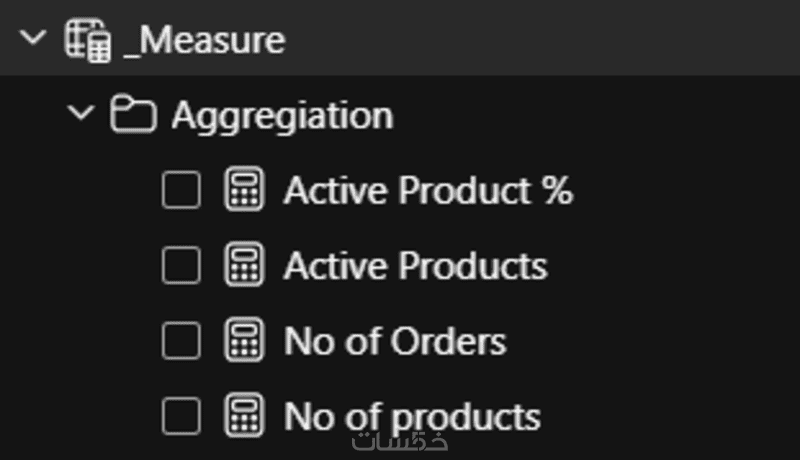
Task: Click the No of products measure icon
Action: coord(244,416)
